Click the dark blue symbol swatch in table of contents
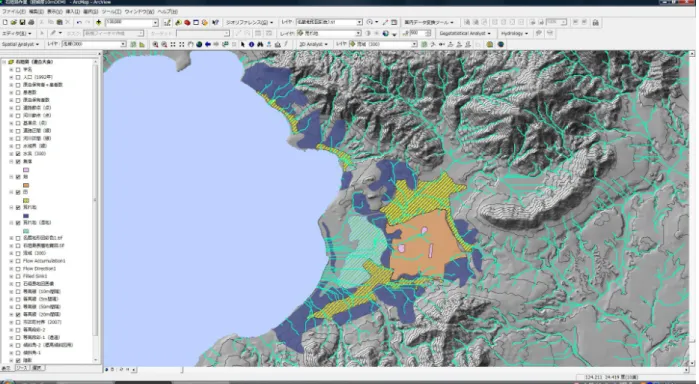The height and width of the screenshot is (384, 699). click(26, 215)
